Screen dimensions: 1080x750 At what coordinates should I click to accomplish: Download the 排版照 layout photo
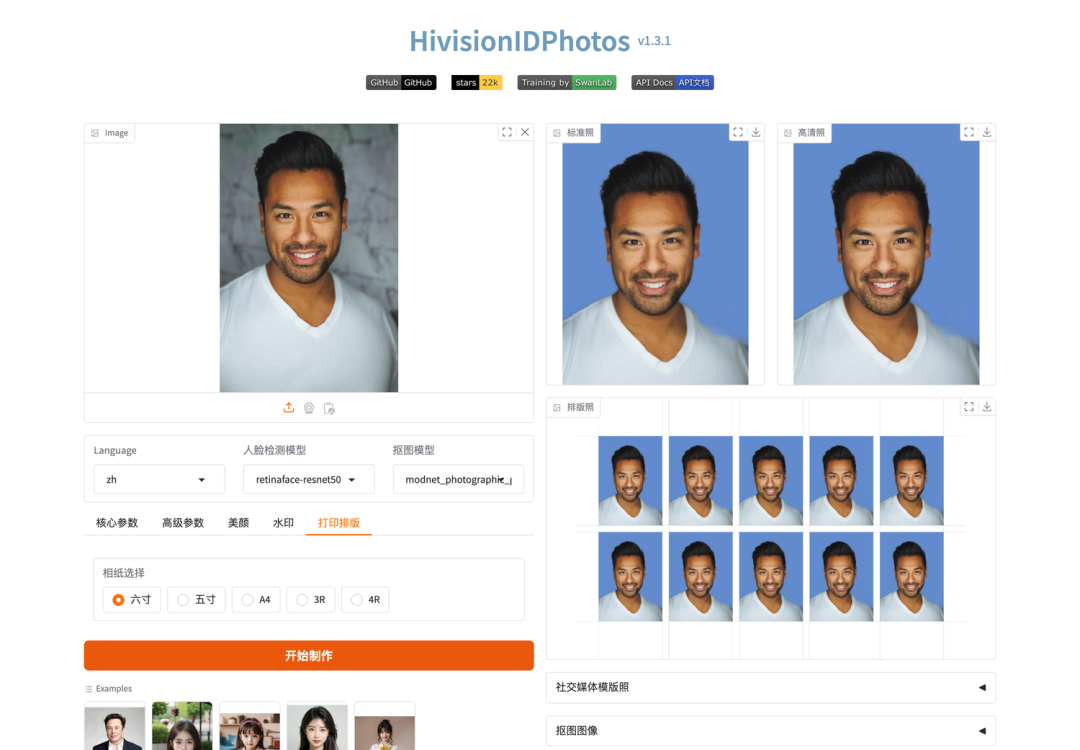tap(986, 407)
